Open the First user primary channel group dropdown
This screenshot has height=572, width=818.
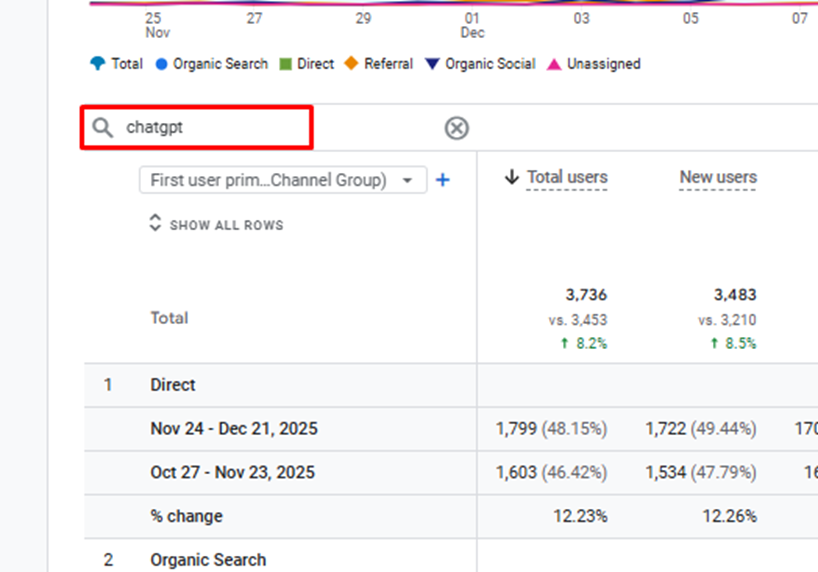tap(281, 180)
